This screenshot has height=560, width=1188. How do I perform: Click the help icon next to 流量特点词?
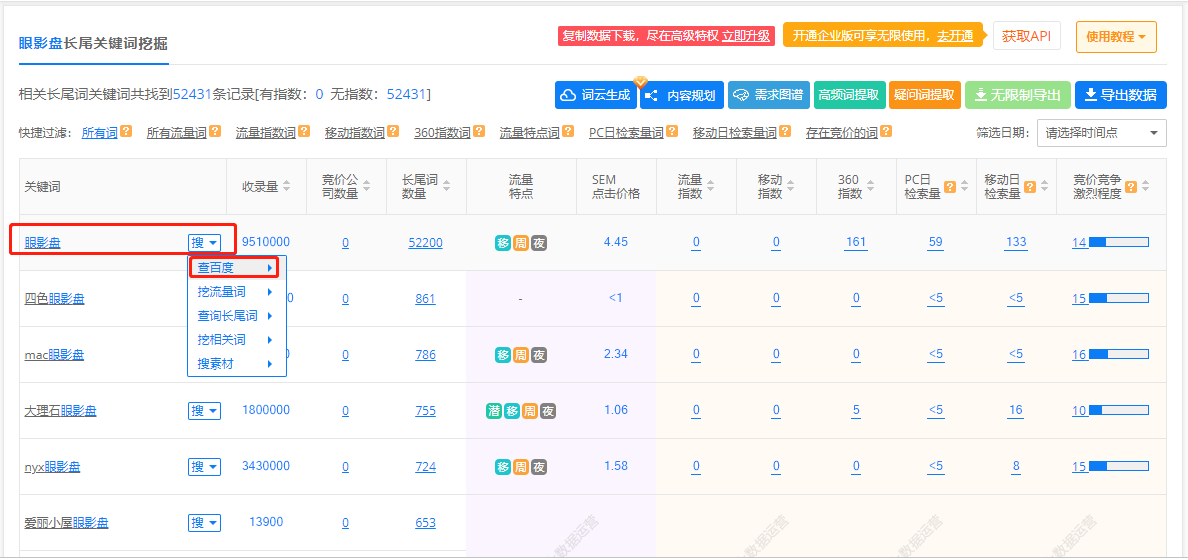click(568, 131)
